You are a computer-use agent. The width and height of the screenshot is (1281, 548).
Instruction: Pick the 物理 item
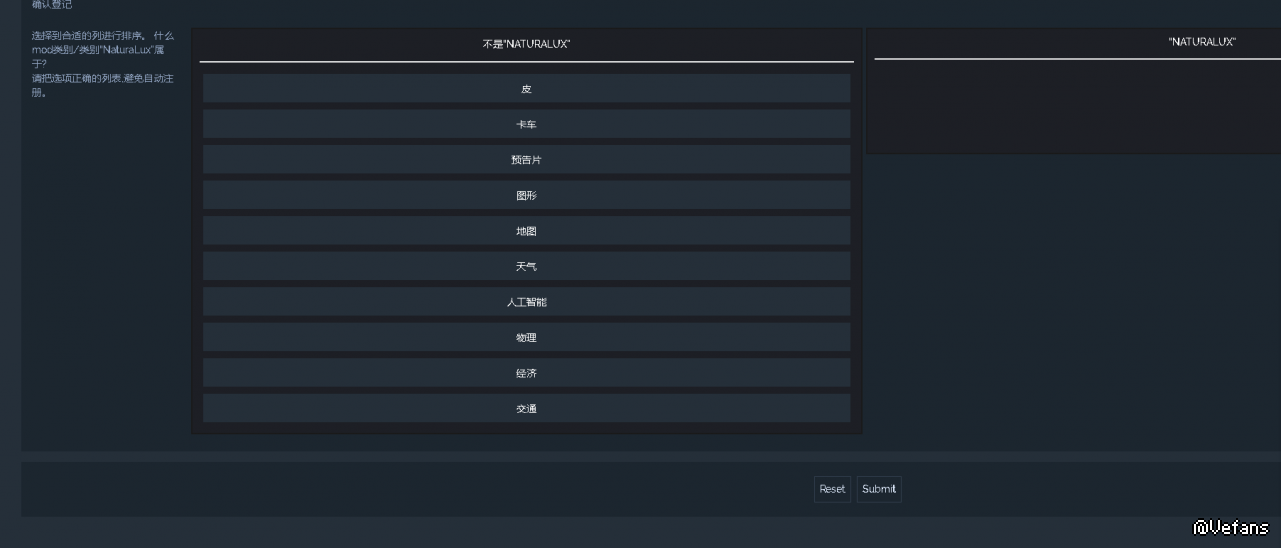tap(526, 338)
